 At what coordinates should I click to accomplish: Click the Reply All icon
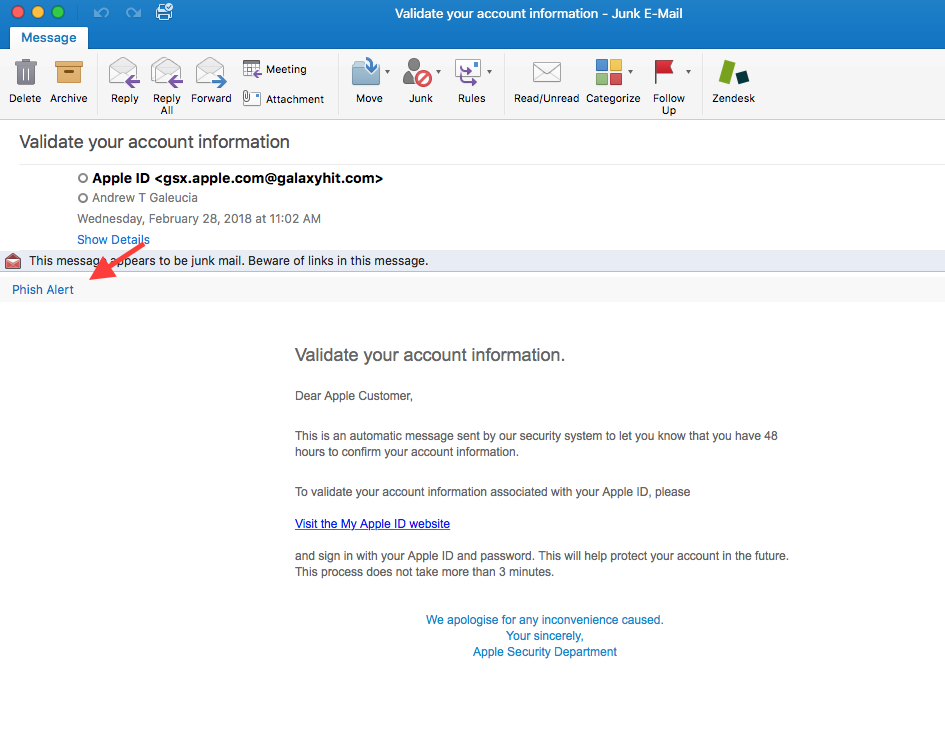pyautogui.click(x=167, y=72)
